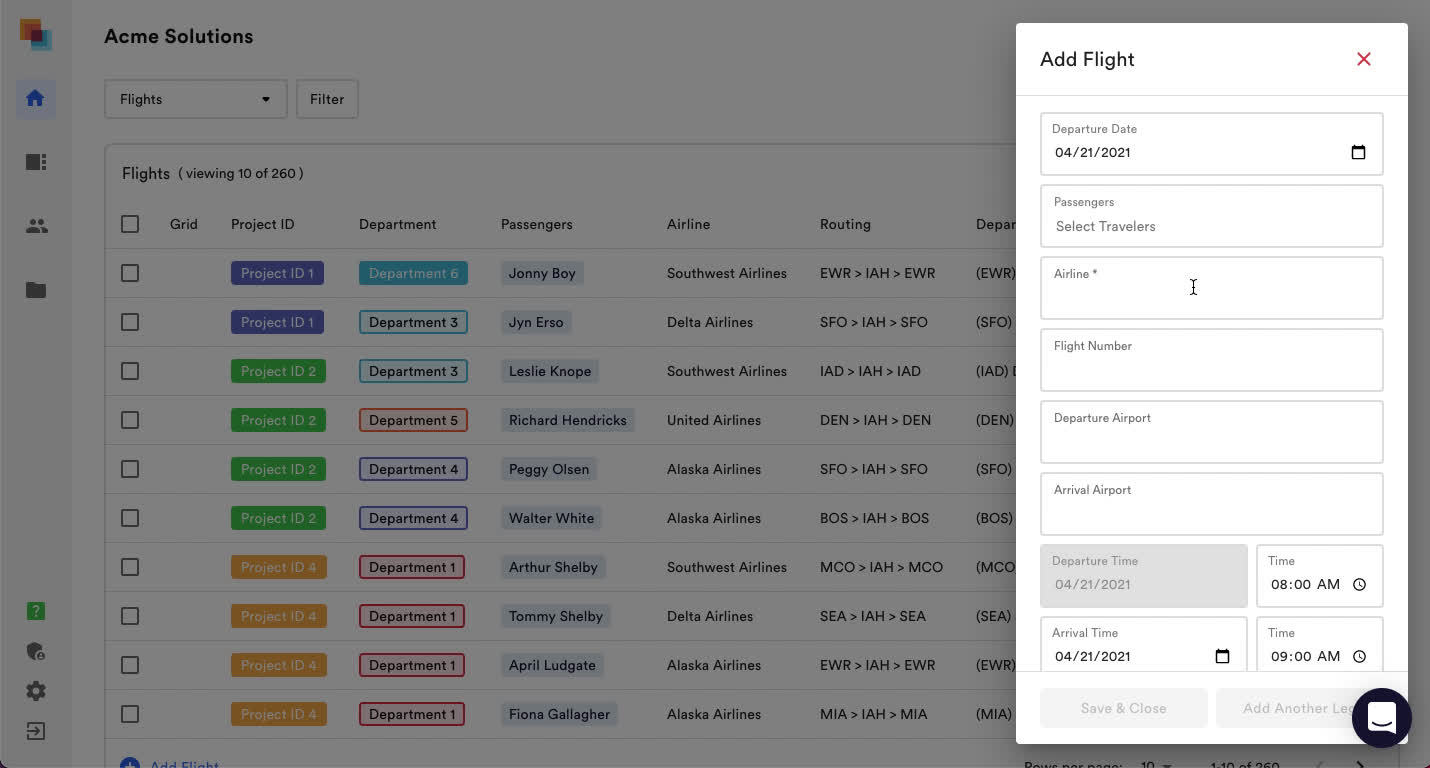Click routing DEN > IAH > DEN
The height and width of the screenshot is (768, 1430).
(x=875, y=420)
